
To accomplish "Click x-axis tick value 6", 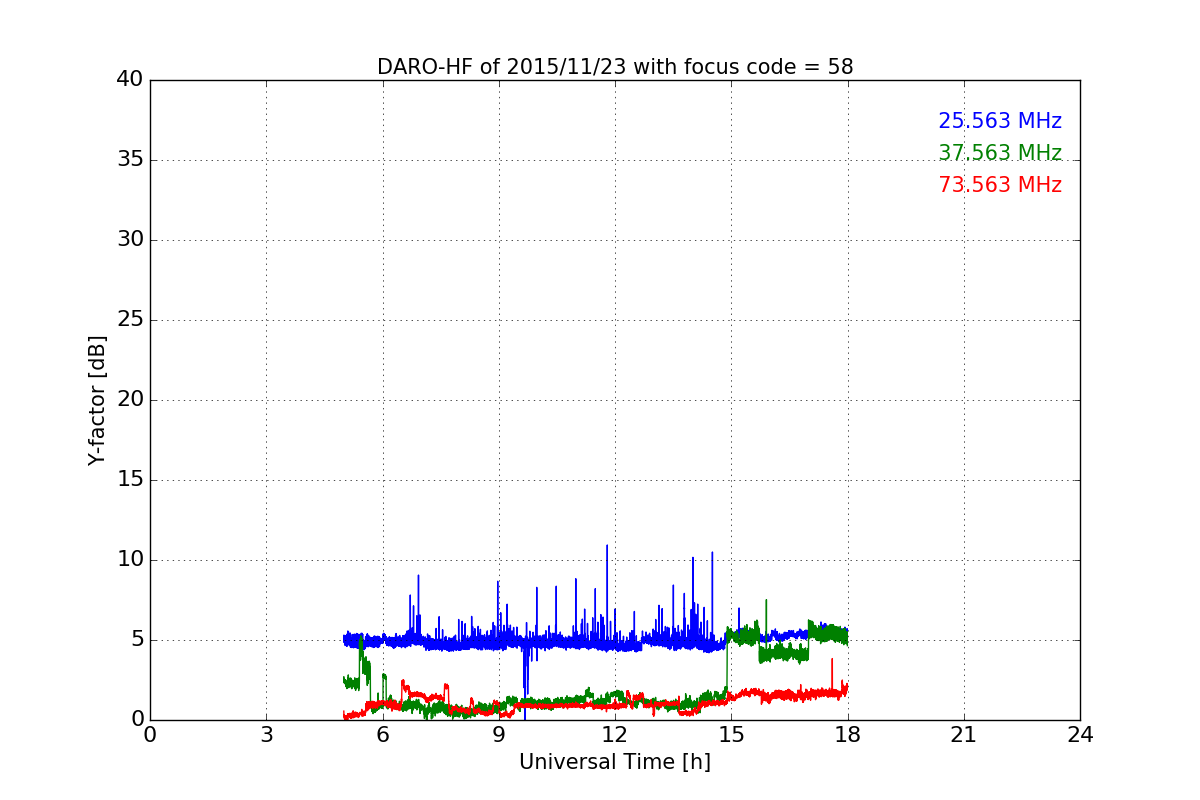I will tap(383, 734).
